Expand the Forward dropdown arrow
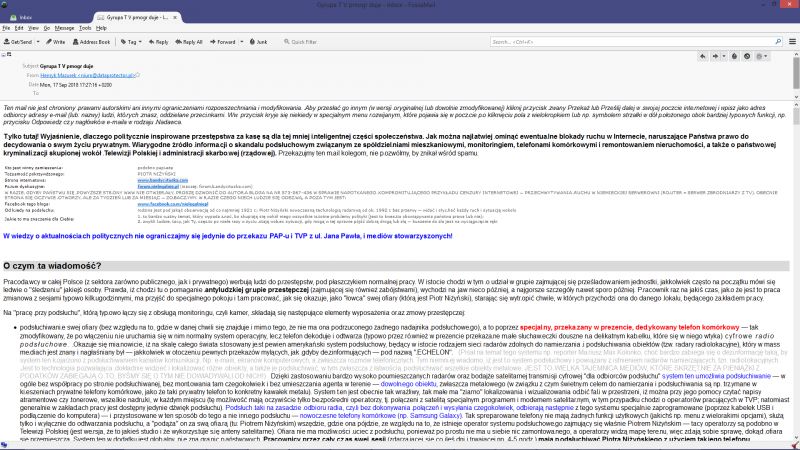The width and height of the screenshot is (800, 450). tap(242, 42)
